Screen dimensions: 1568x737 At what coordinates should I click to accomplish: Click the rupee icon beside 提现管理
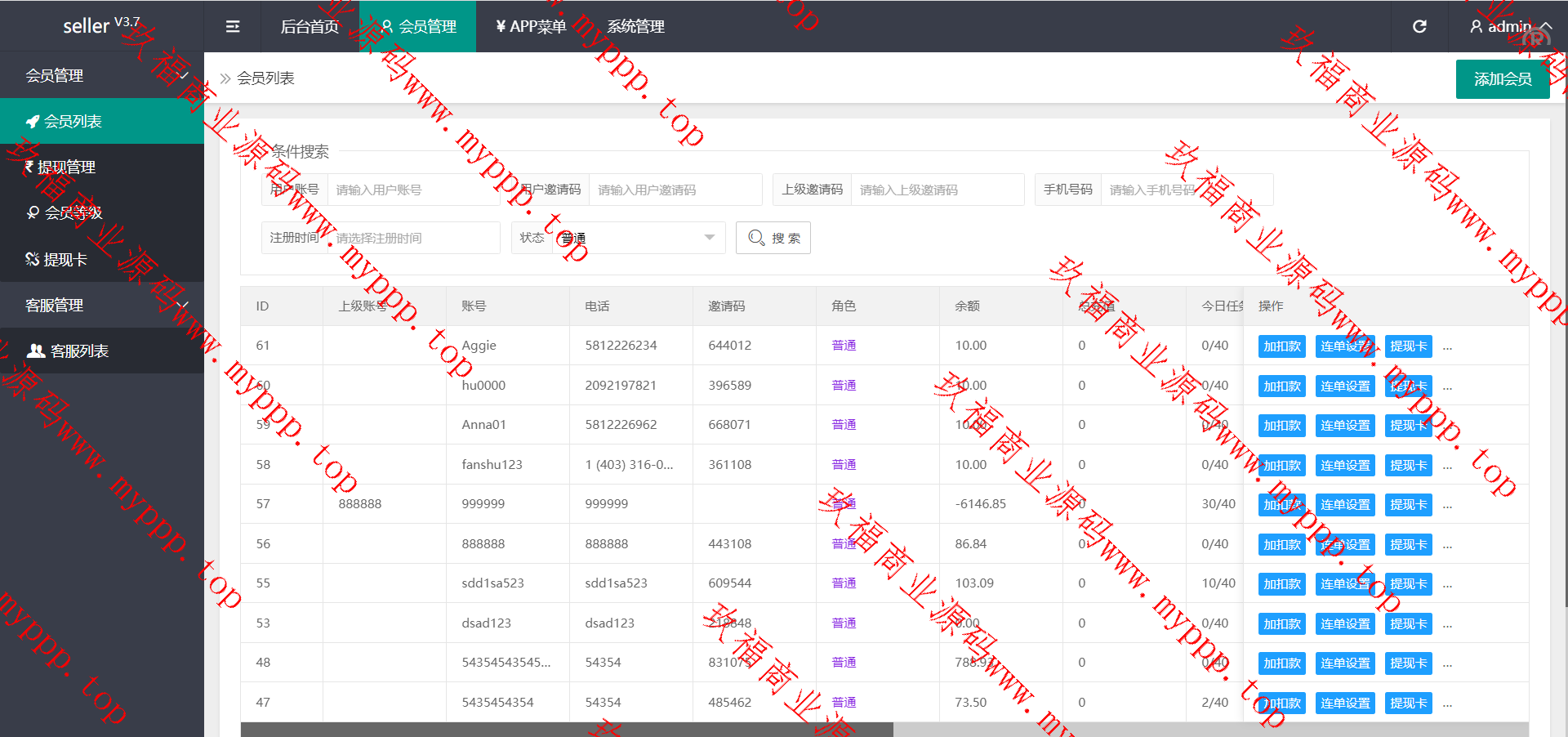(x=29, y=167)
